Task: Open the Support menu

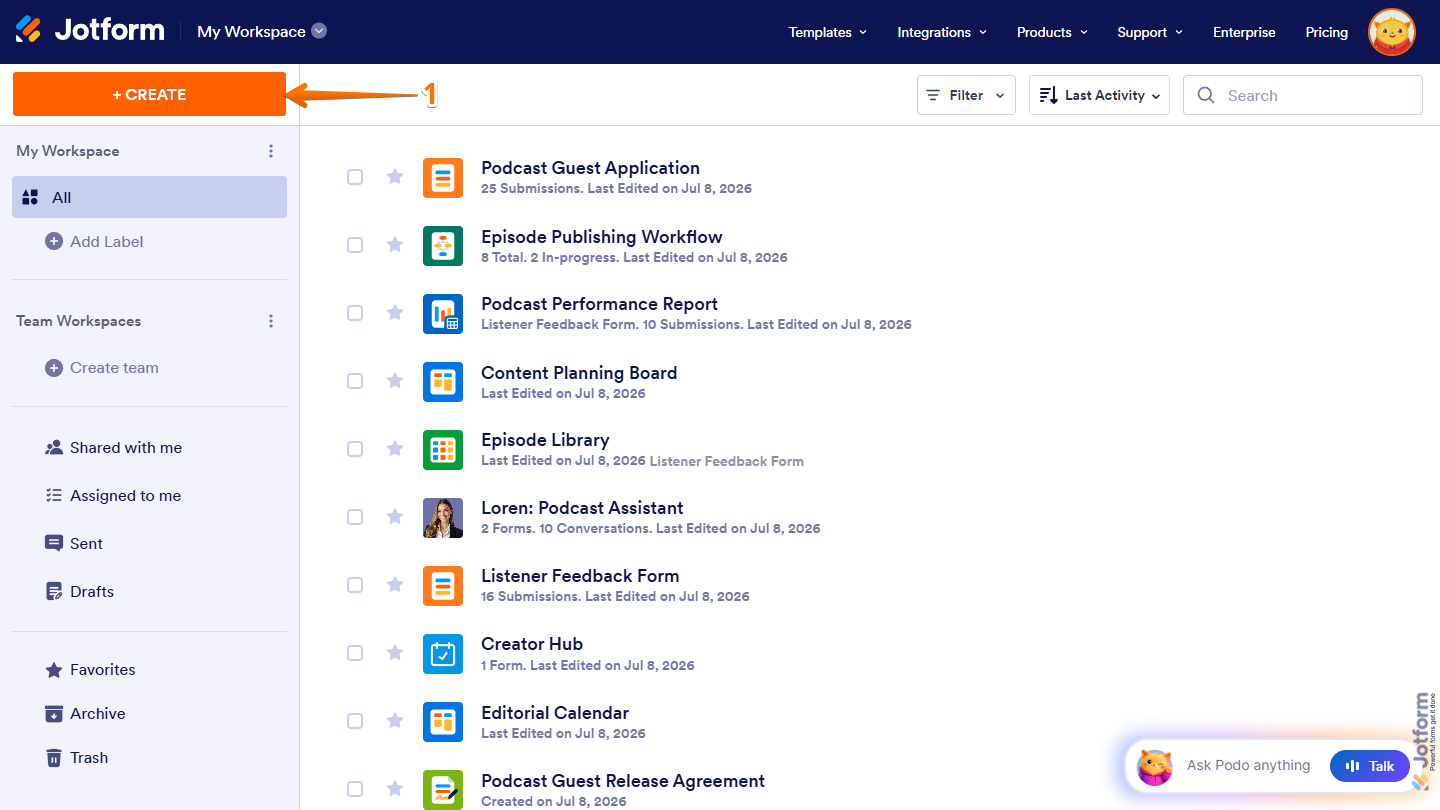Action: click(1150, 32)
